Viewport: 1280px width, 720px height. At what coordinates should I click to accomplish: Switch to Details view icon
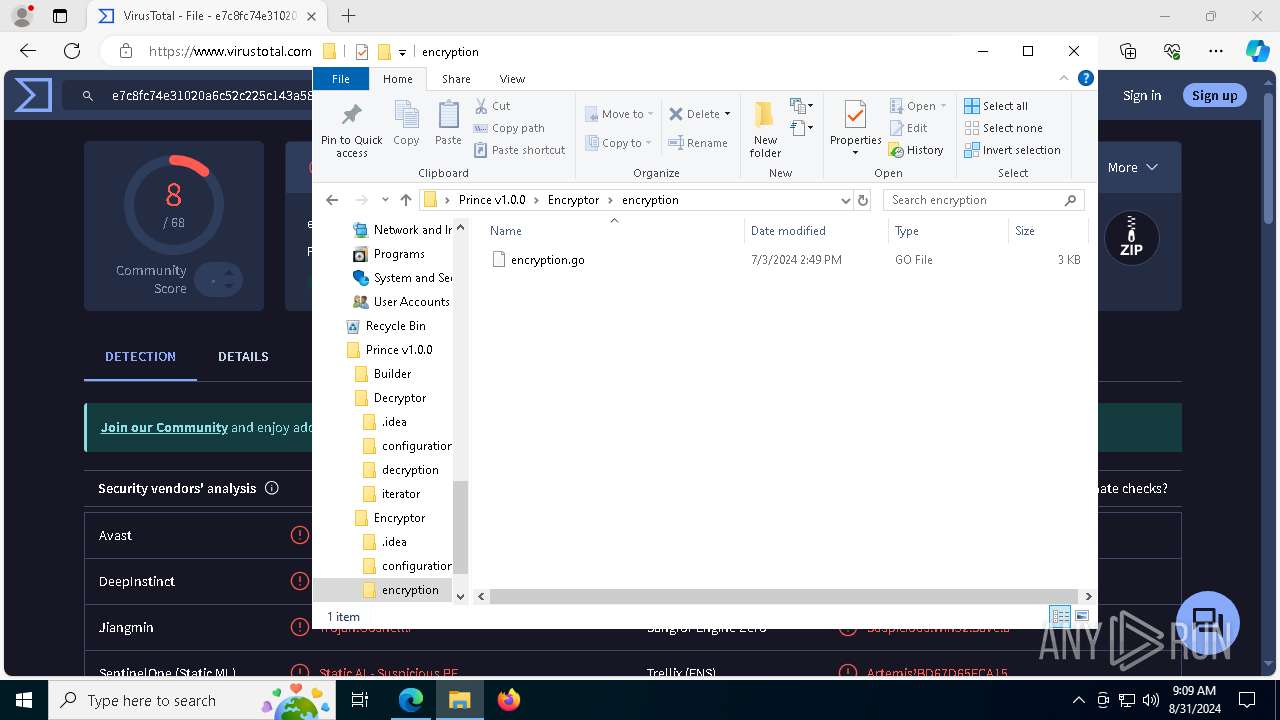click(x=1060, y=616)
